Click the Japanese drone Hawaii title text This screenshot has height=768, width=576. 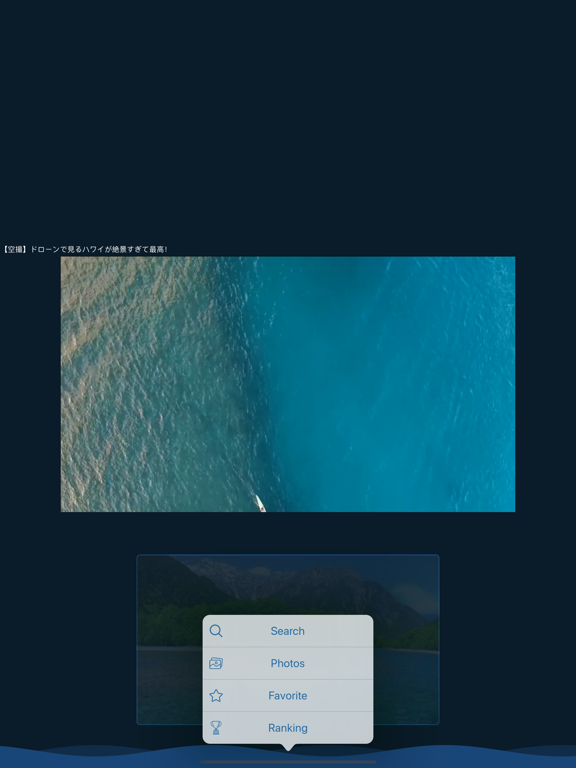click(x=84, y=249)
